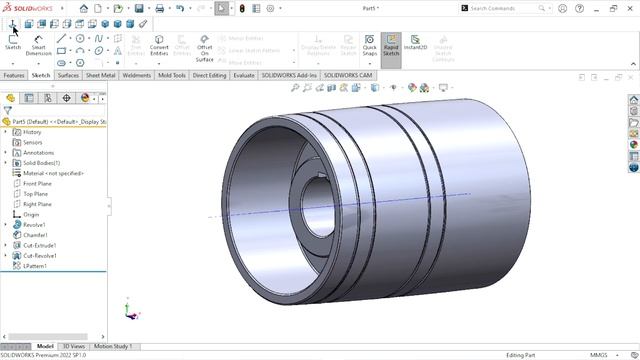
Task: Open the Features ribbon tab
Action: tap(14, 76)
